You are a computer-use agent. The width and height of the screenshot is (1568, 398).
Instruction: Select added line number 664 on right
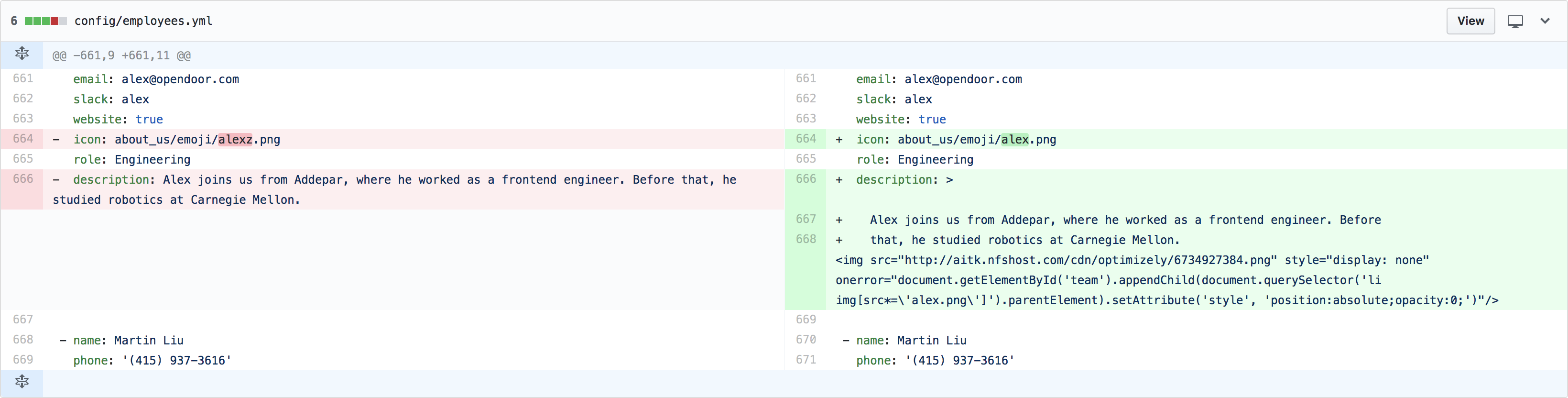pyautogui.click(x=806, y=139)
